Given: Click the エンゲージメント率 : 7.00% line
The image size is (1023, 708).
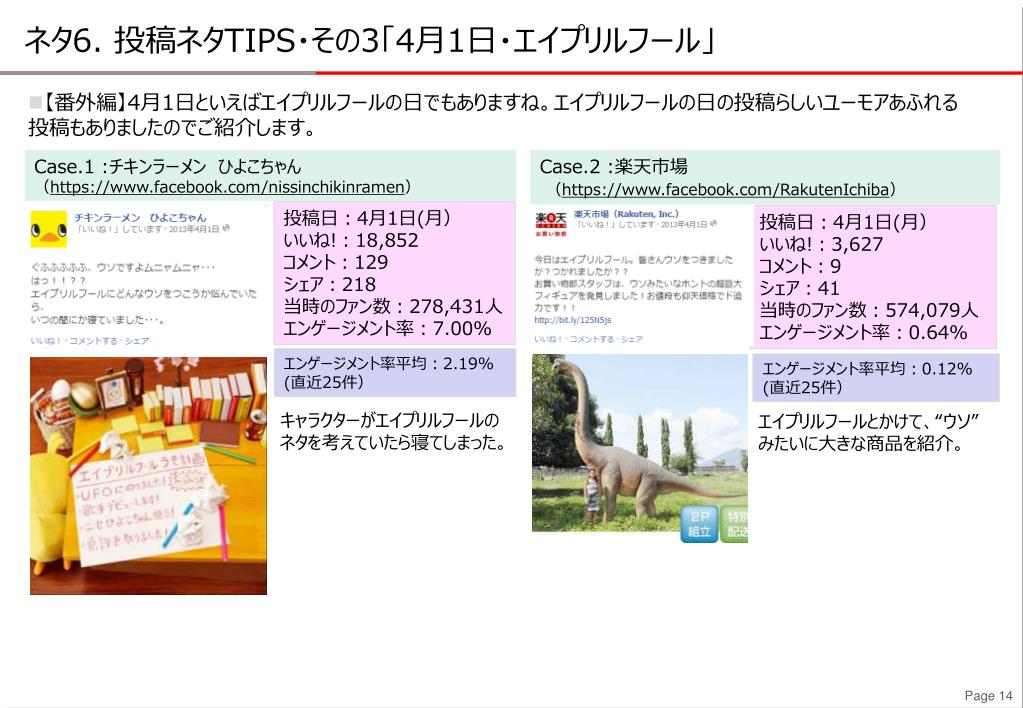Looking at the screenshot, I should [387, 328].
